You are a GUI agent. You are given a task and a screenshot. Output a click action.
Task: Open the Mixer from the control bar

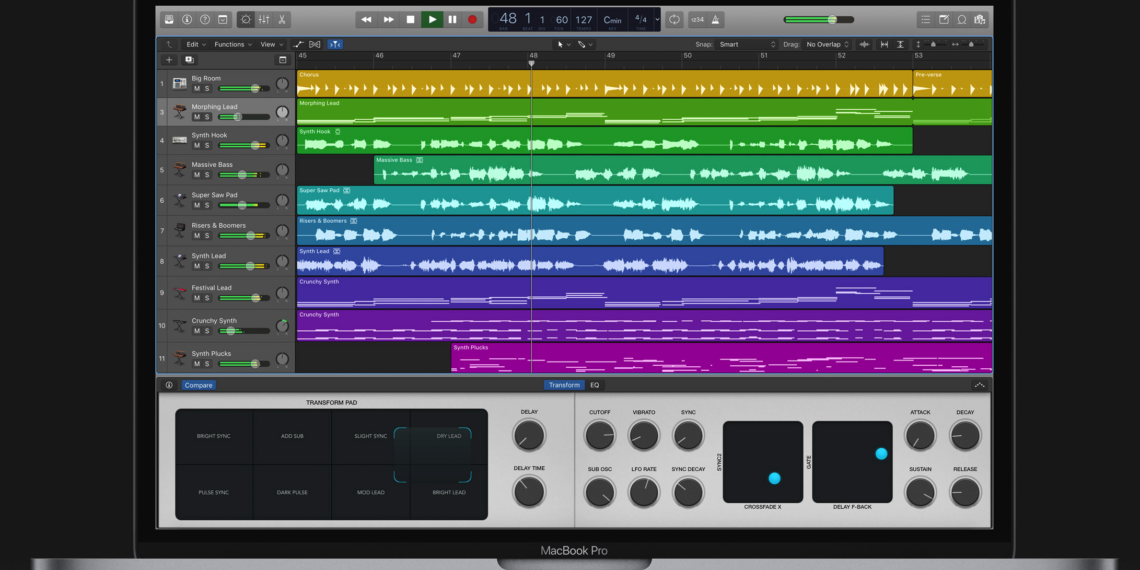[x=264, y=19]
